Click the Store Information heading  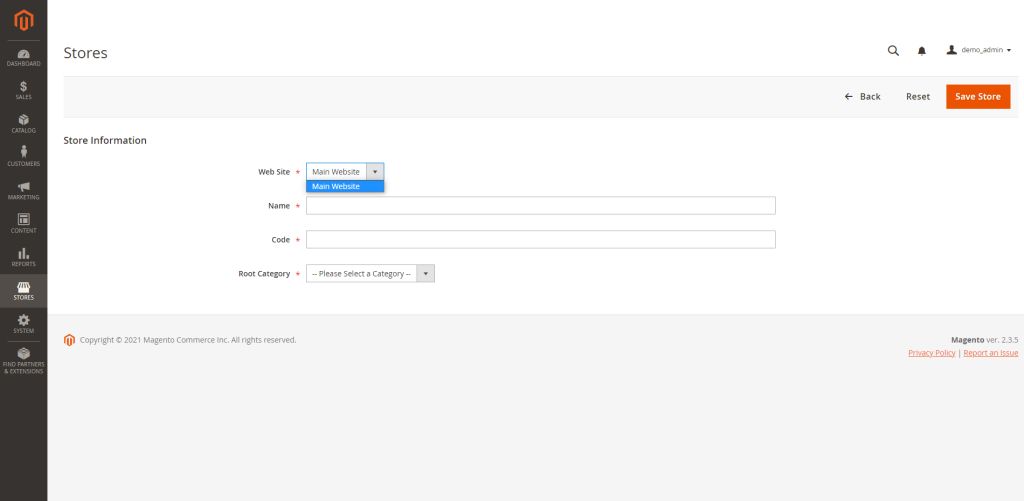coord(105,140)
